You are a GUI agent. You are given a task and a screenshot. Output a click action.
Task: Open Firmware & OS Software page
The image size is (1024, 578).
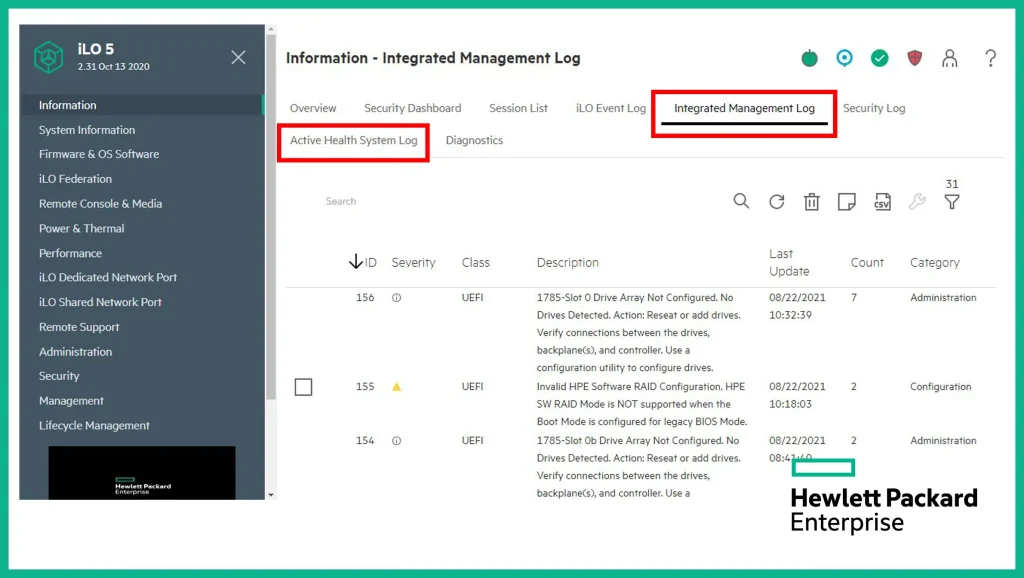point(99,154)
